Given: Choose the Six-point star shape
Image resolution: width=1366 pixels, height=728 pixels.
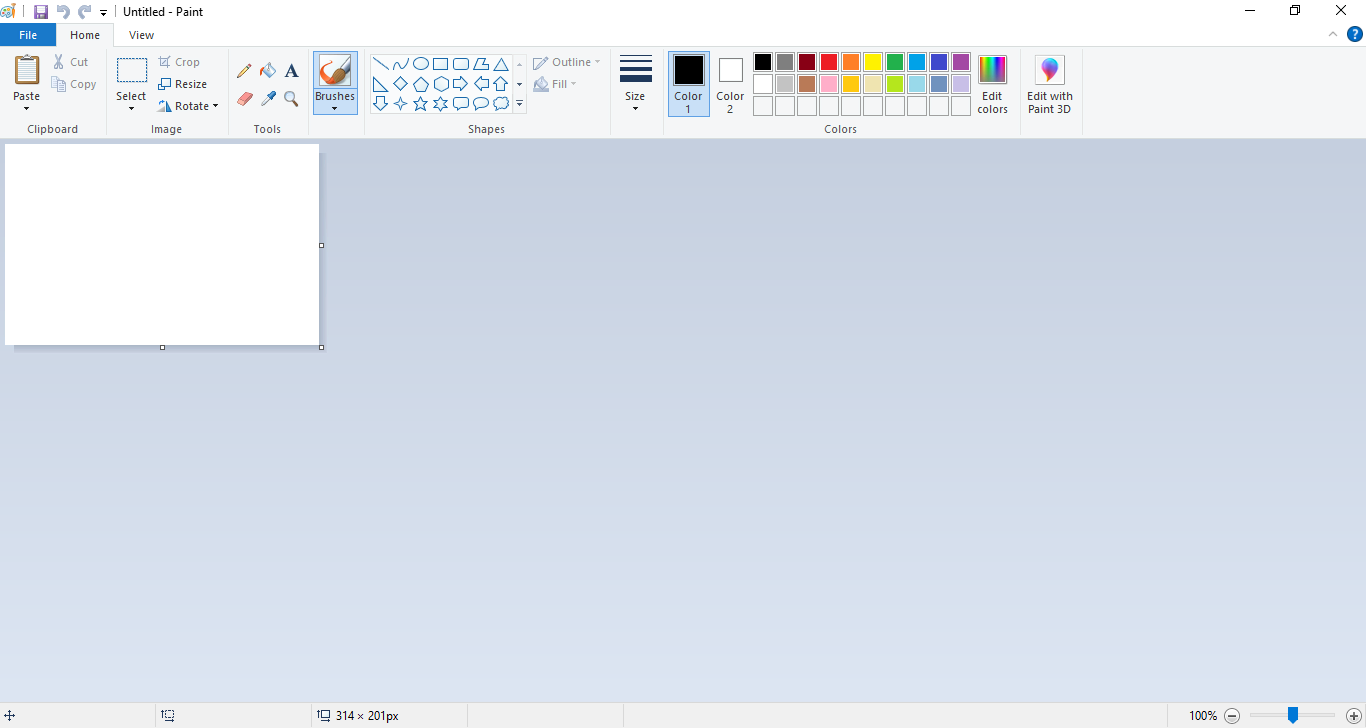Looking at the screenshot, I should click(x=441, y=104).
